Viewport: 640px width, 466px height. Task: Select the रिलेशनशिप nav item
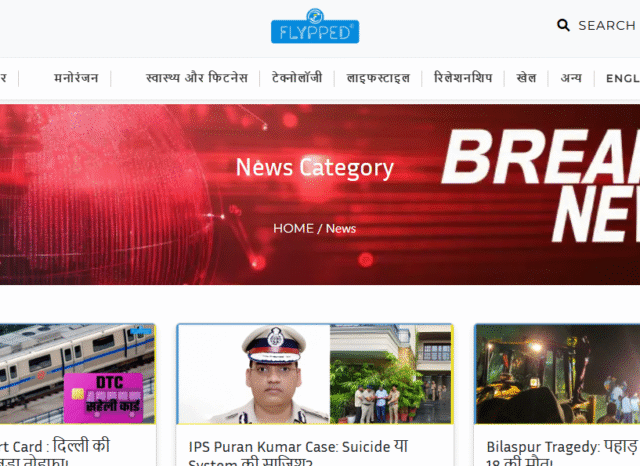click(x=463, y=78)
